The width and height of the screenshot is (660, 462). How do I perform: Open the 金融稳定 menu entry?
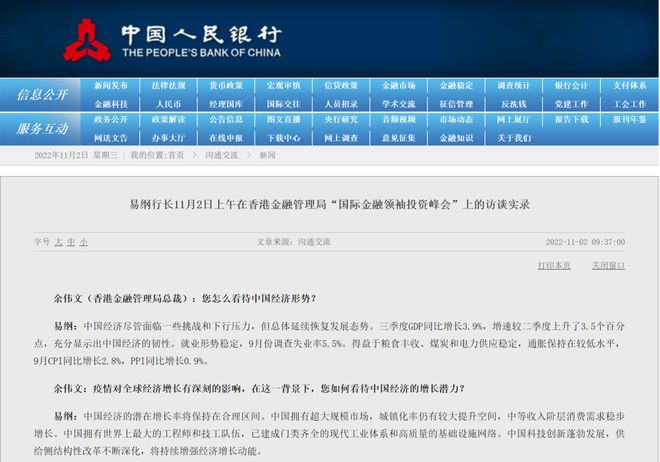point(456,86)
